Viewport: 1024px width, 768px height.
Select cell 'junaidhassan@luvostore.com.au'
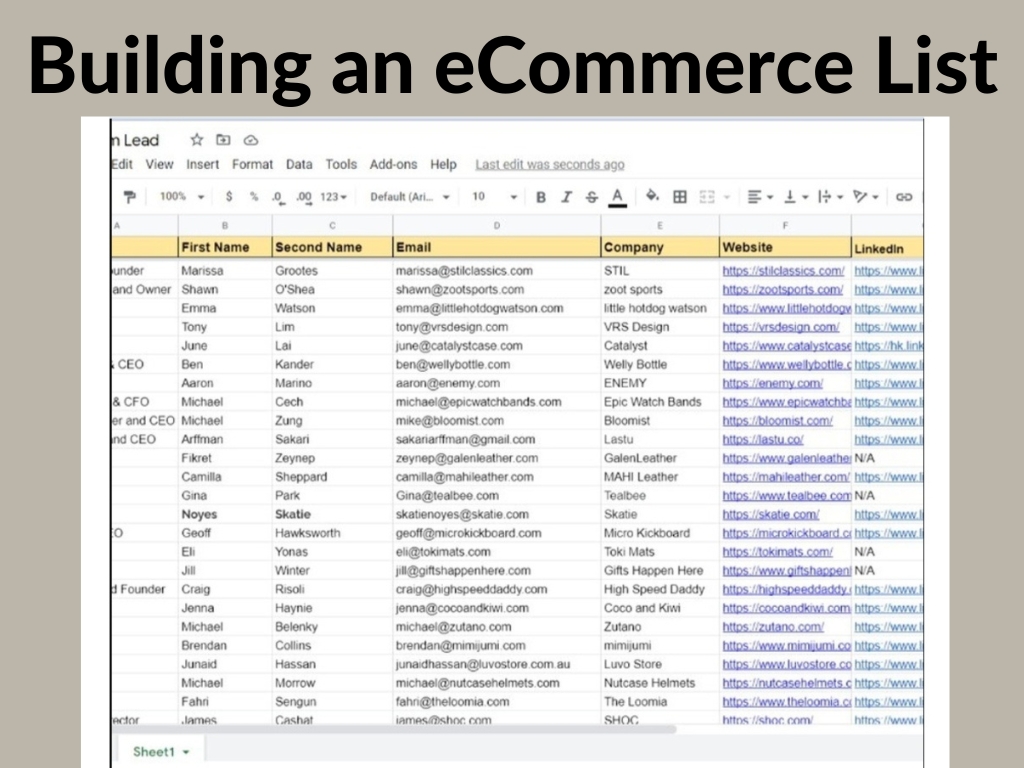[496, 664]
